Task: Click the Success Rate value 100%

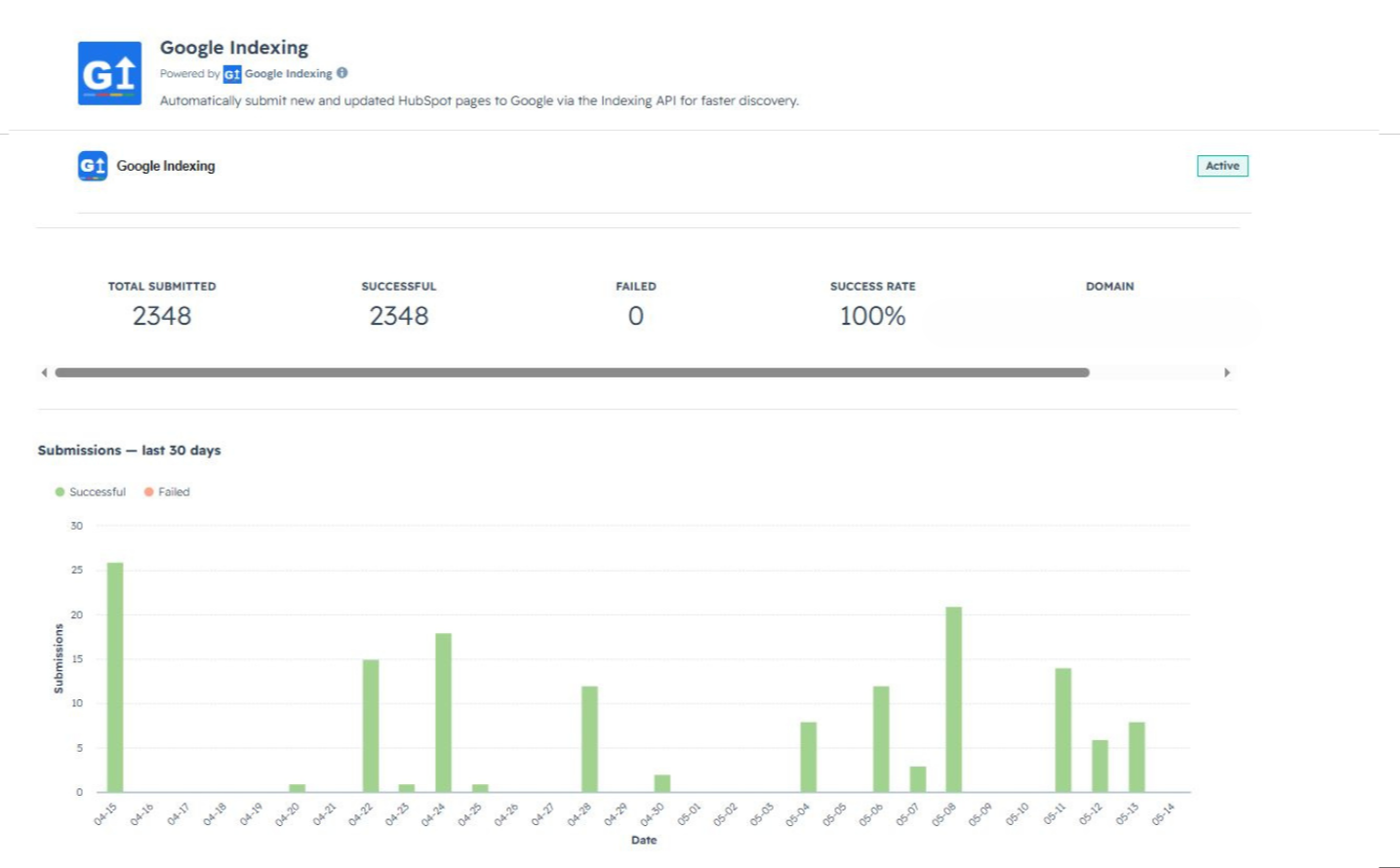Action: 873,316
